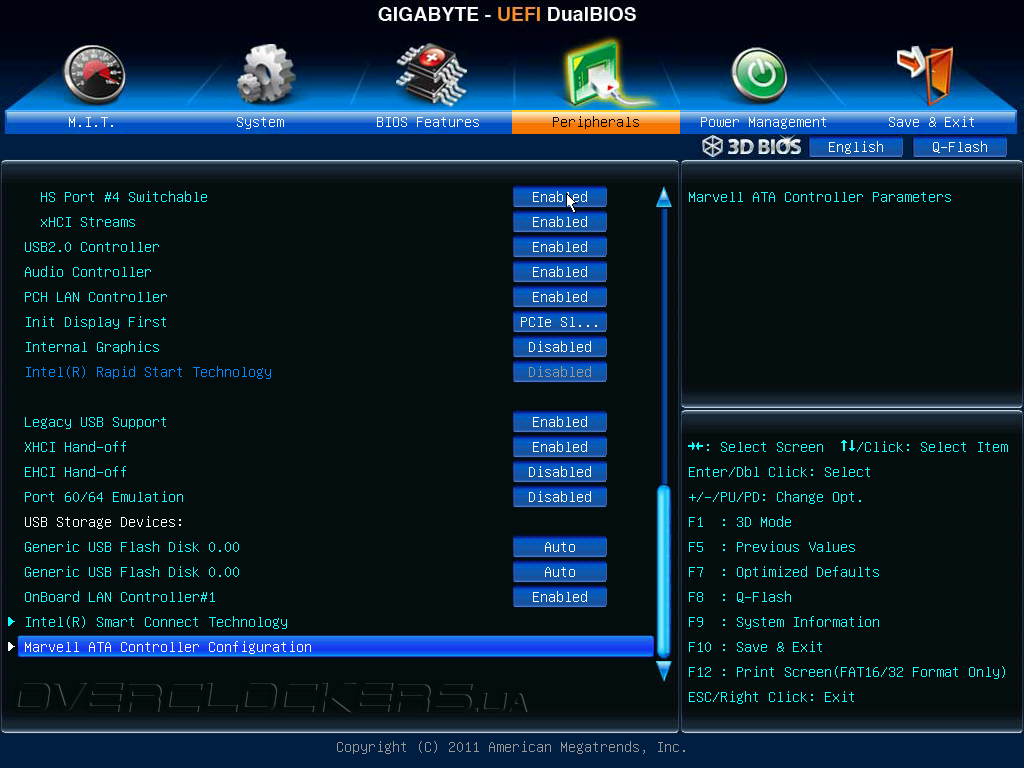Screen dimensions: 1024x768
Task: Change Internal Graphics Disabled value
Action: (x=560, y=347)
